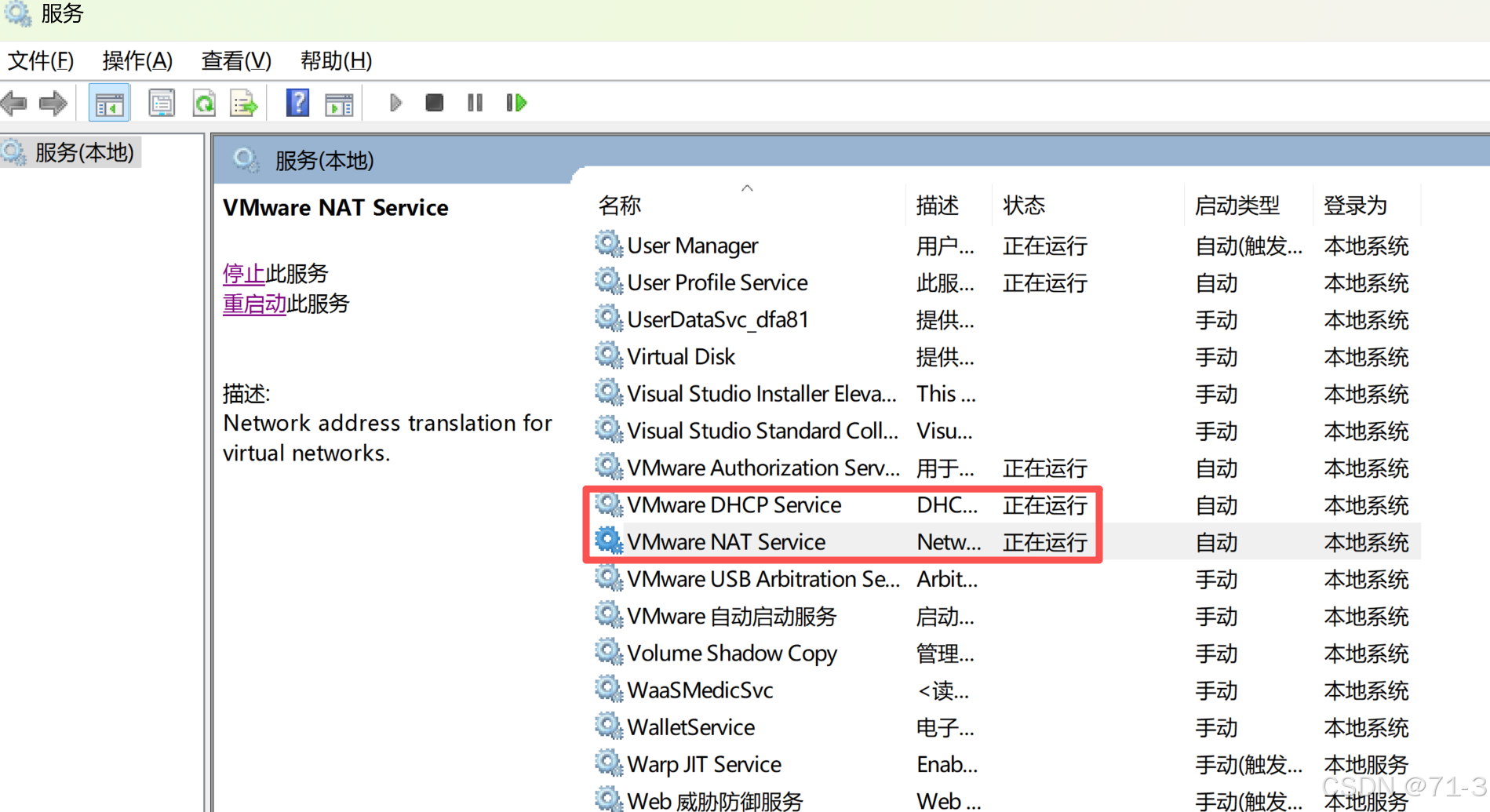This screenshot has width=1490, height=812.
Task: Select the Virtual Disk service name
Action: click(x=681, y=356)
